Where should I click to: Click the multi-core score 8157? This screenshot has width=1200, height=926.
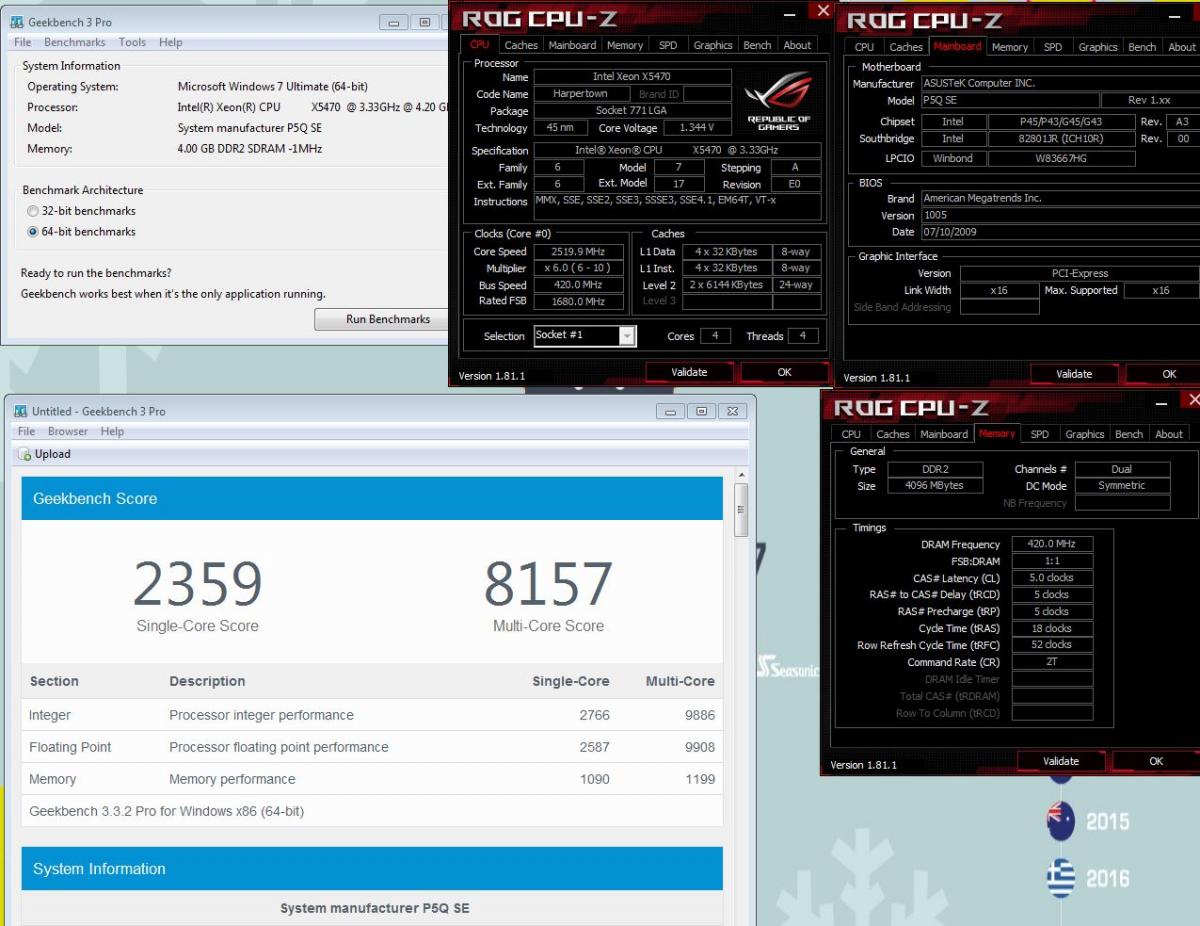(x=548, y=584)
